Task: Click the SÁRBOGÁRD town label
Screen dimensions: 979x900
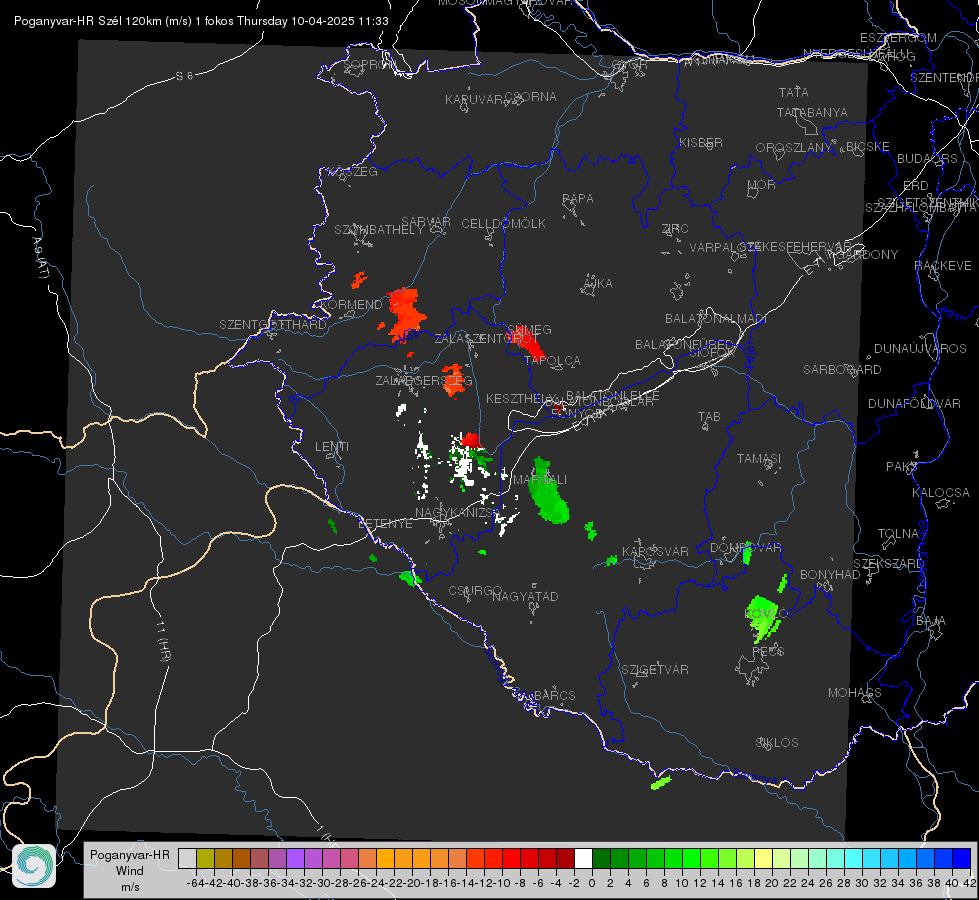Action: click(842, 370)
